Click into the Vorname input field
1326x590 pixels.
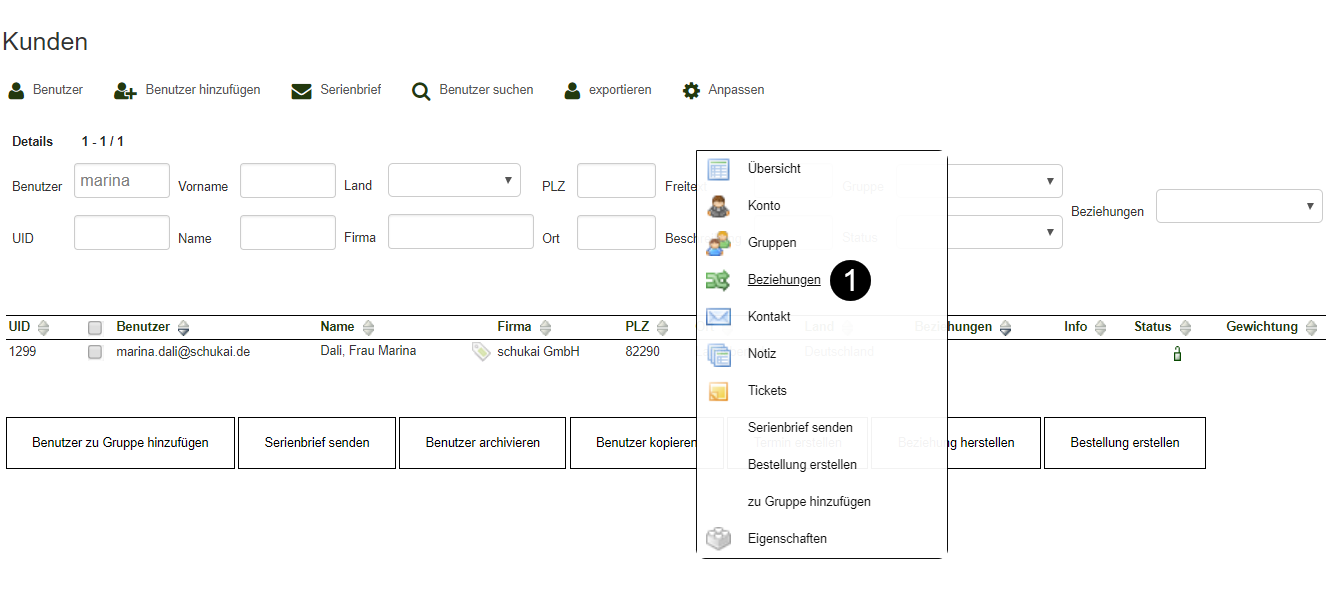coord(287,181)
